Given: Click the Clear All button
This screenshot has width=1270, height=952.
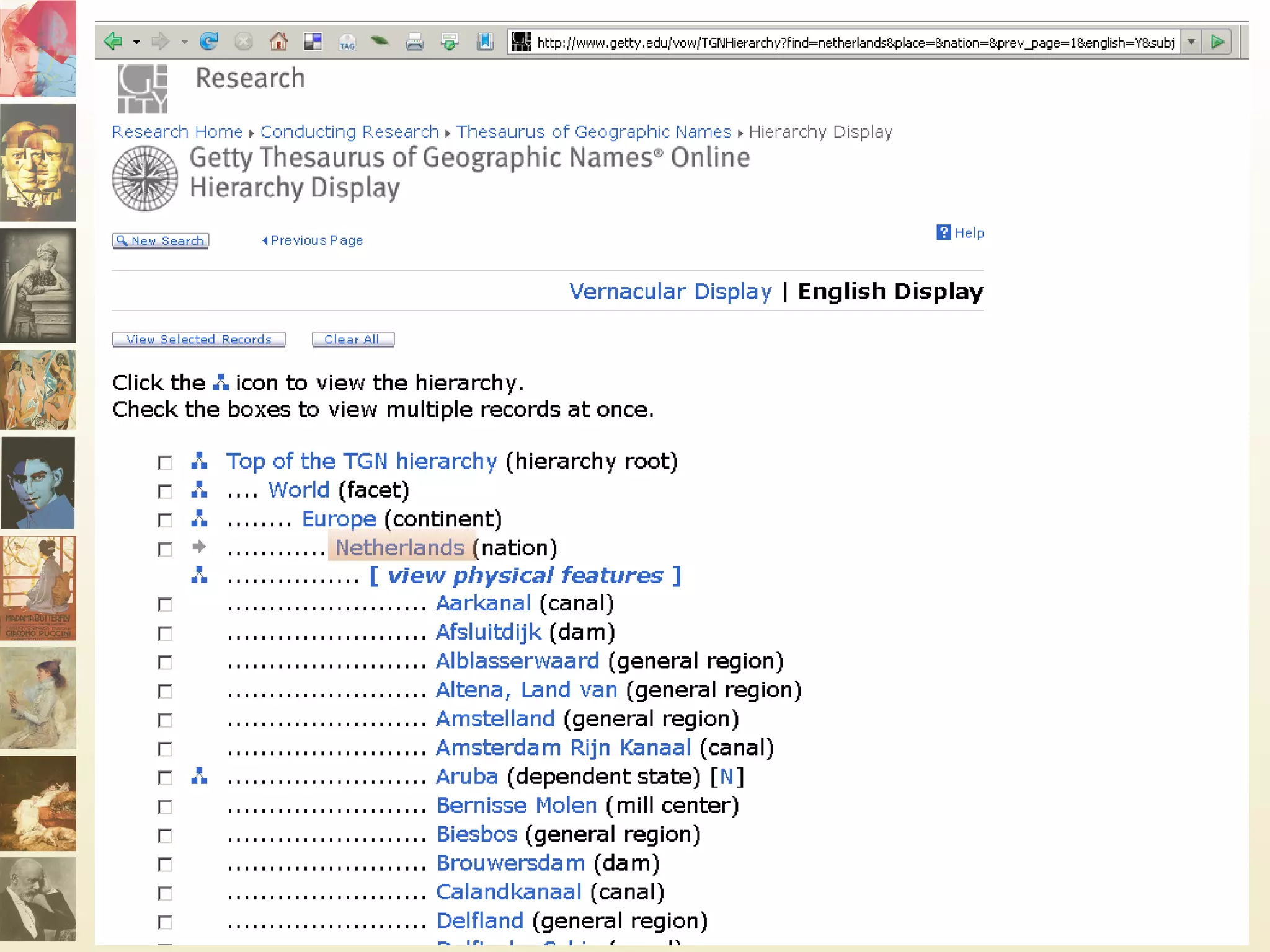Looking at the screenshot, I should point(352,339).
